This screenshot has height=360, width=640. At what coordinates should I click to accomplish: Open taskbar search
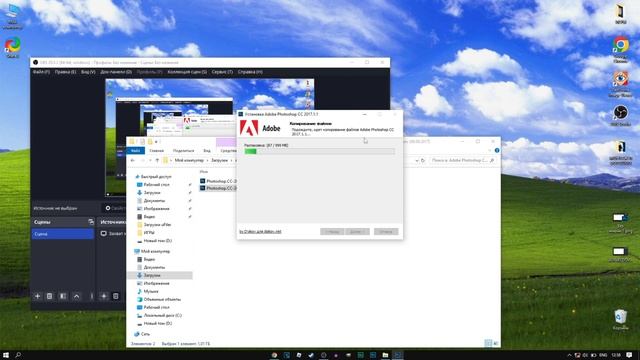click(x=18, y=355)
